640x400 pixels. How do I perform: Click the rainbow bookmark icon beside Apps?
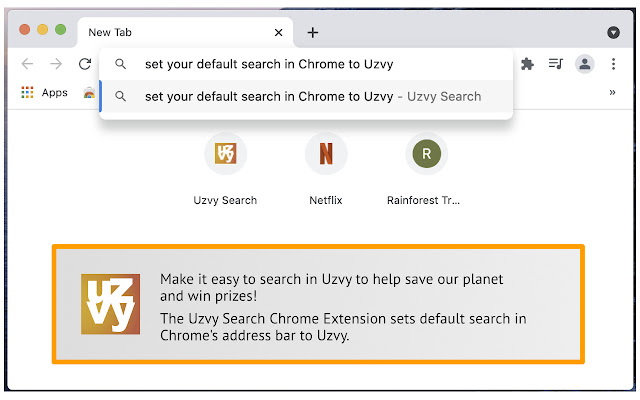click(90, 93)
